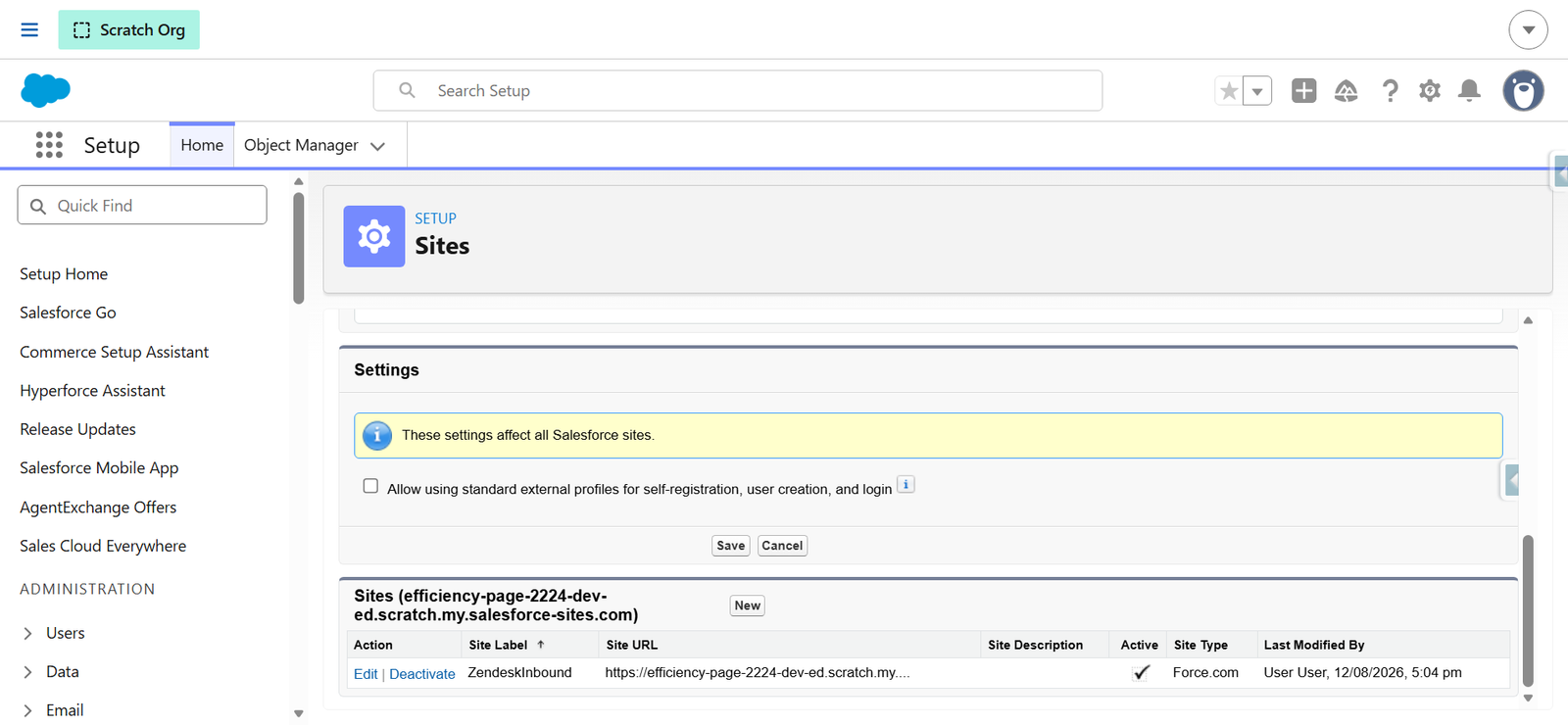Click the Scratch Org badge
This screenshot has width=1568, height=725.
[x=128, y=29]
